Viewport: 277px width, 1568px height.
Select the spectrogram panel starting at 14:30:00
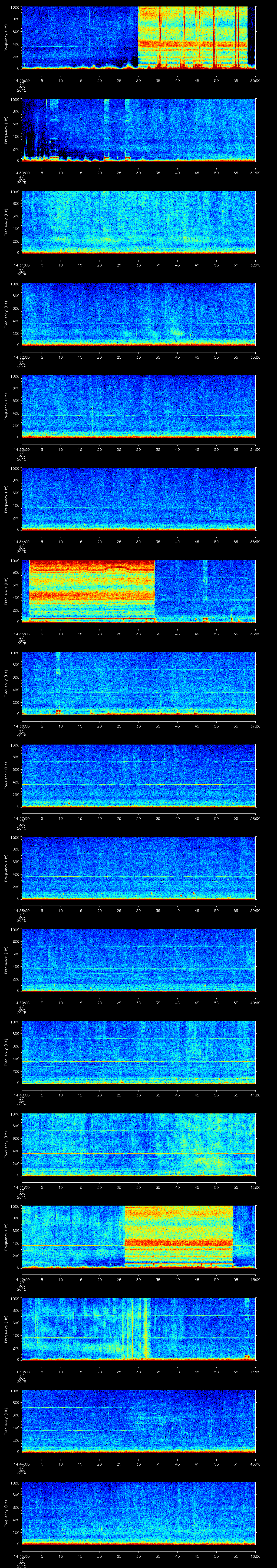pos(138,130)
